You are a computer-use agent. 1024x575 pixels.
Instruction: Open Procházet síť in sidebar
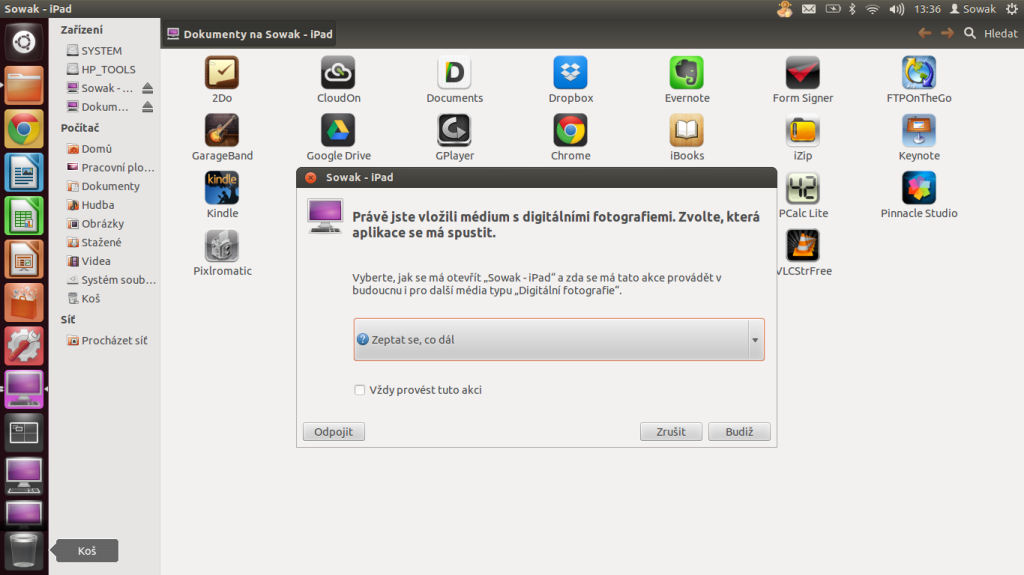[x=107, y=340]
